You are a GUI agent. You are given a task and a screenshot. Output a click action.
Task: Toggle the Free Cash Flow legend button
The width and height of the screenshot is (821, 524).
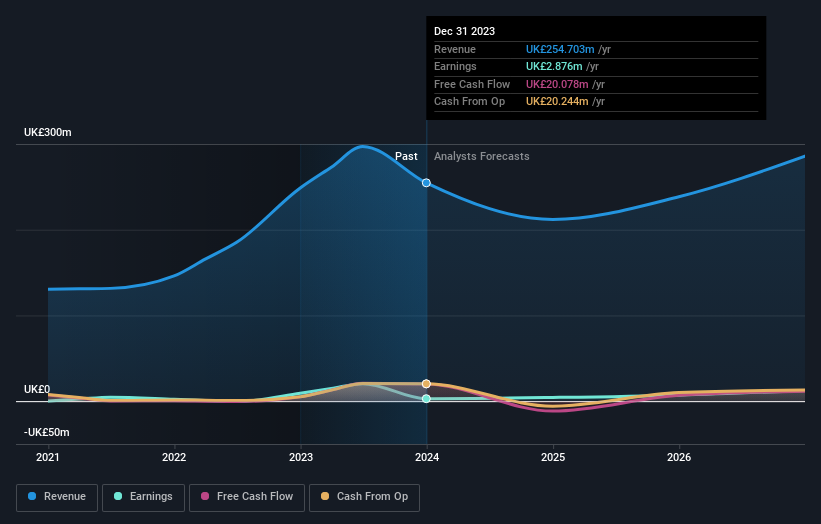point(247,497)
